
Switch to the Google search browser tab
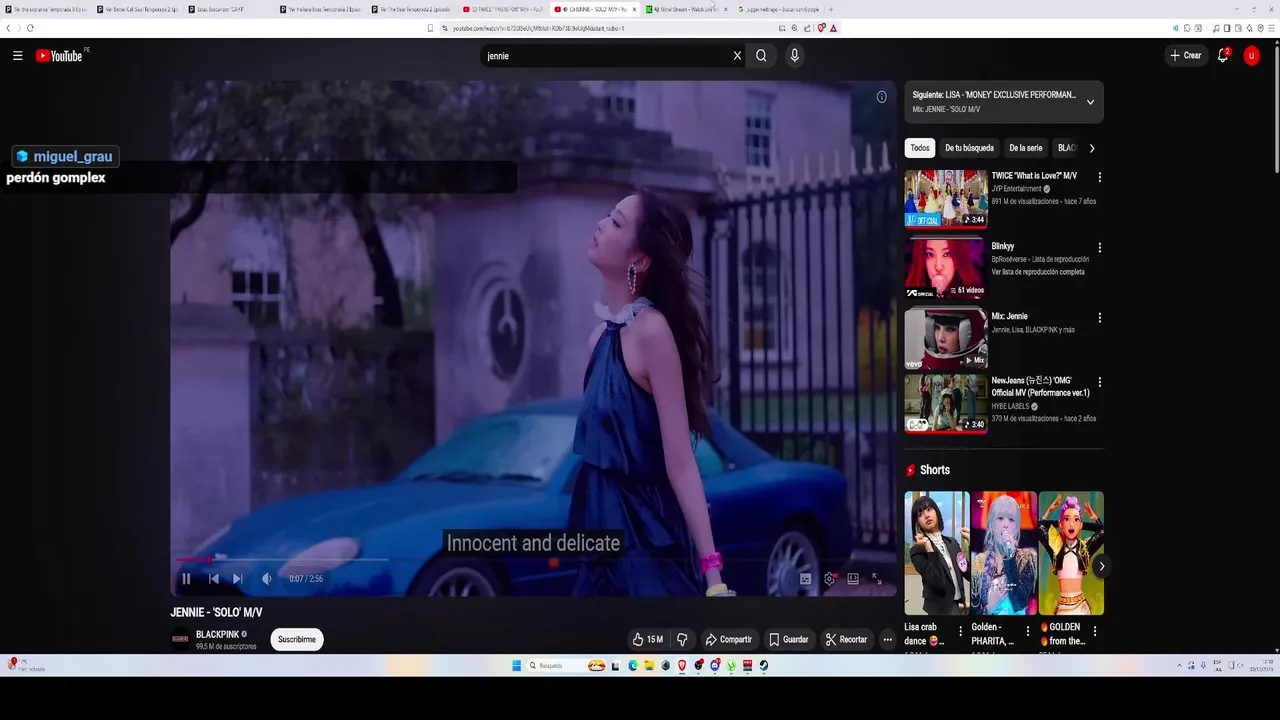[779, 9]
